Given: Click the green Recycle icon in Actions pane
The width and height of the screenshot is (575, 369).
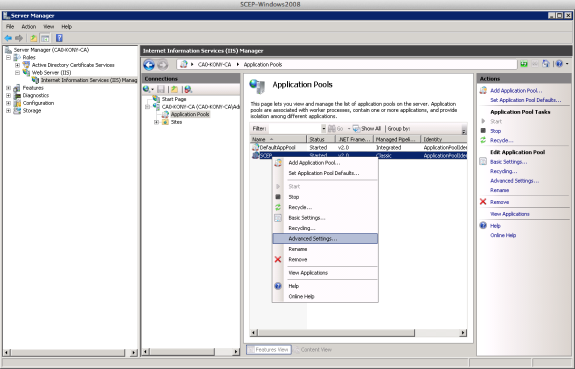Looking at the screenshot, I should pos(483,140).
